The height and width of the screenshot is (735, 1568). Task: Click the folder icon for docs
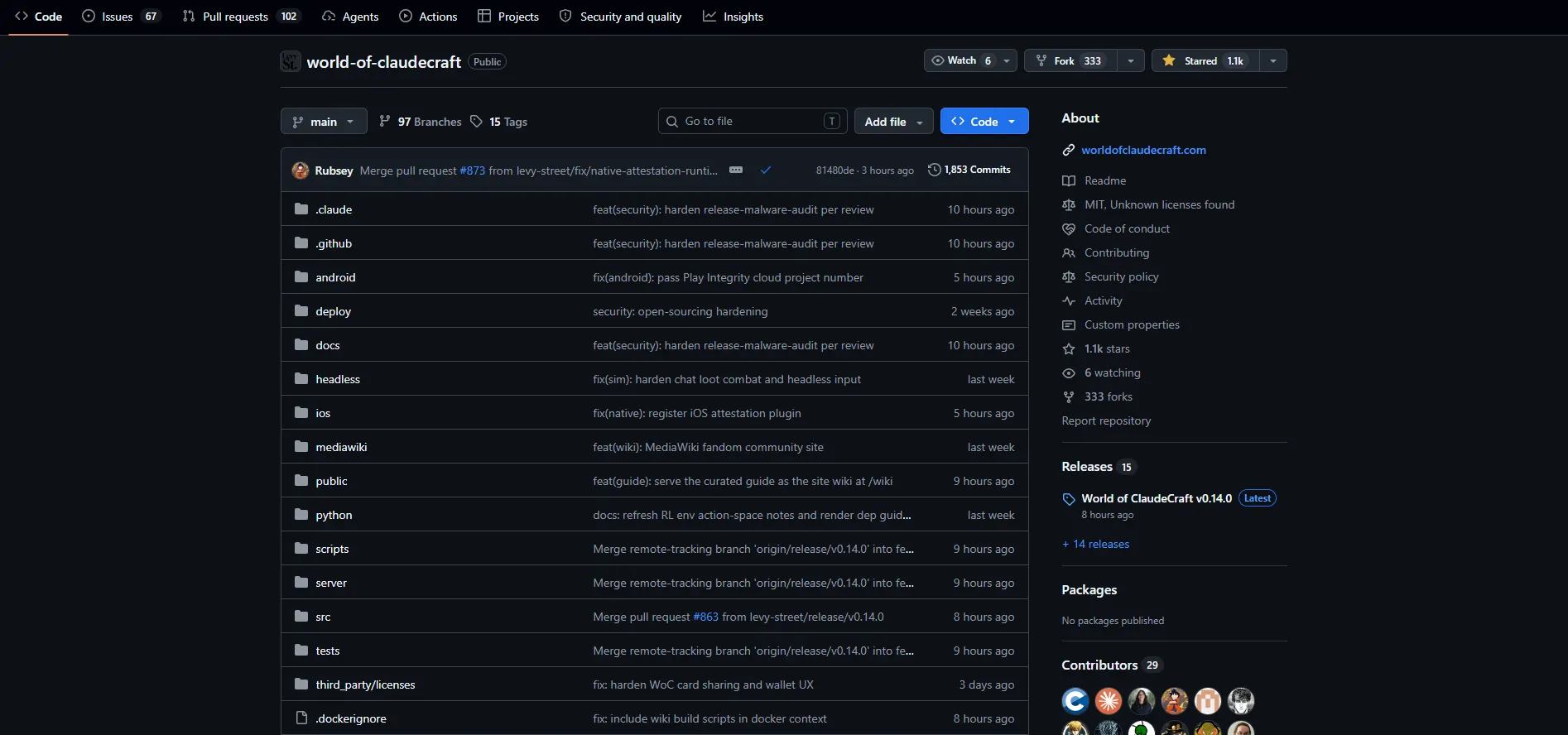coord(301,345)
